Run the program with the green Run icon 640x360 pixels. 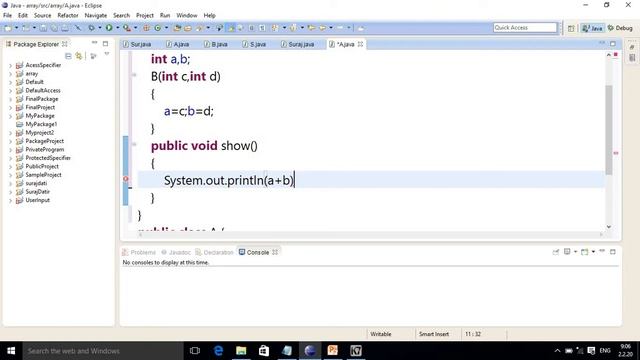click(x=109, y=28)
